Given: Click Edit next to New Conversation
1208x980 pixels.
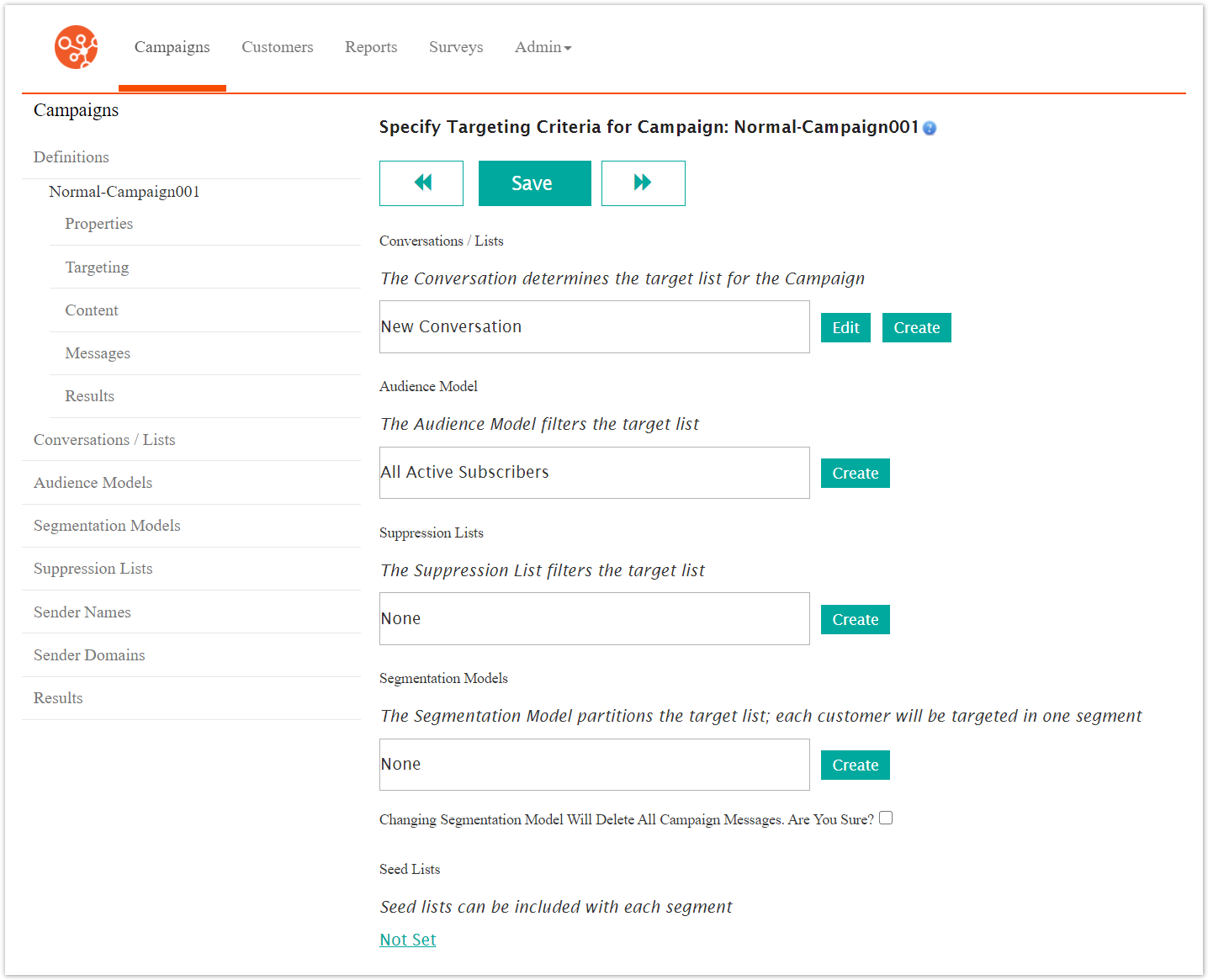Looking at the screenshot, I should pos(845,328).
